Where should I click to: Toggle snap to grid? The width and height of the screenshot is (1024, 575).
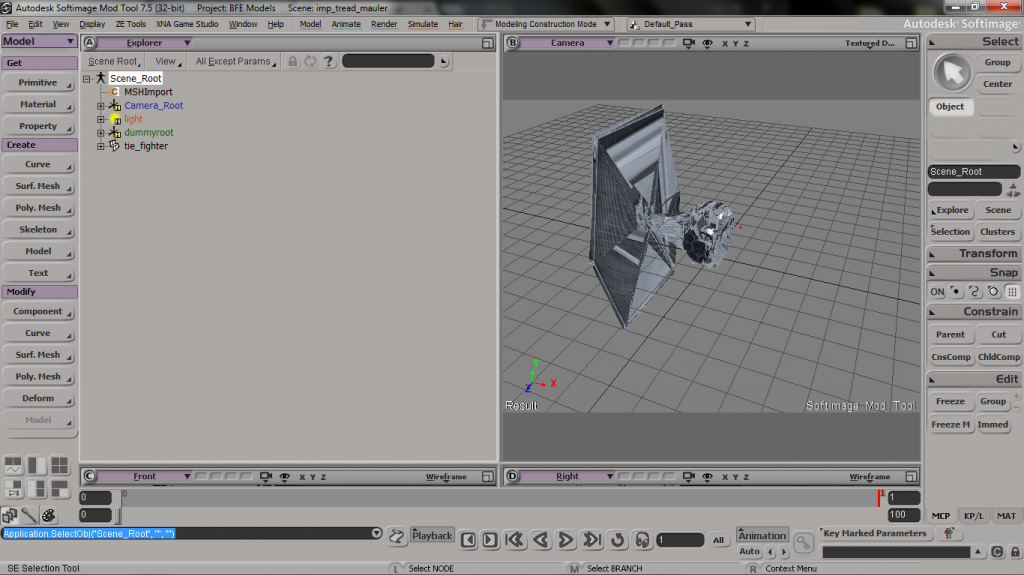[x=1012, y=291]
